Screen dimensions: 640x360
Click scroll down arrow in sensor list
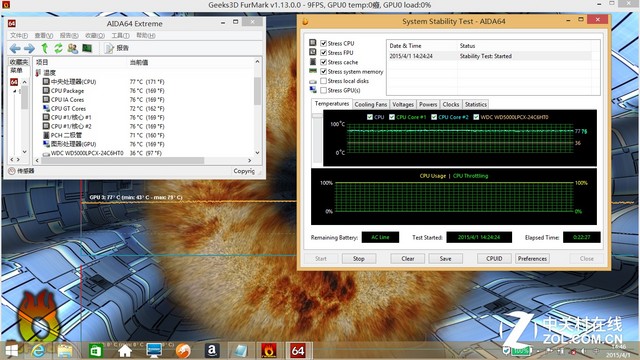tap(257, 153)
